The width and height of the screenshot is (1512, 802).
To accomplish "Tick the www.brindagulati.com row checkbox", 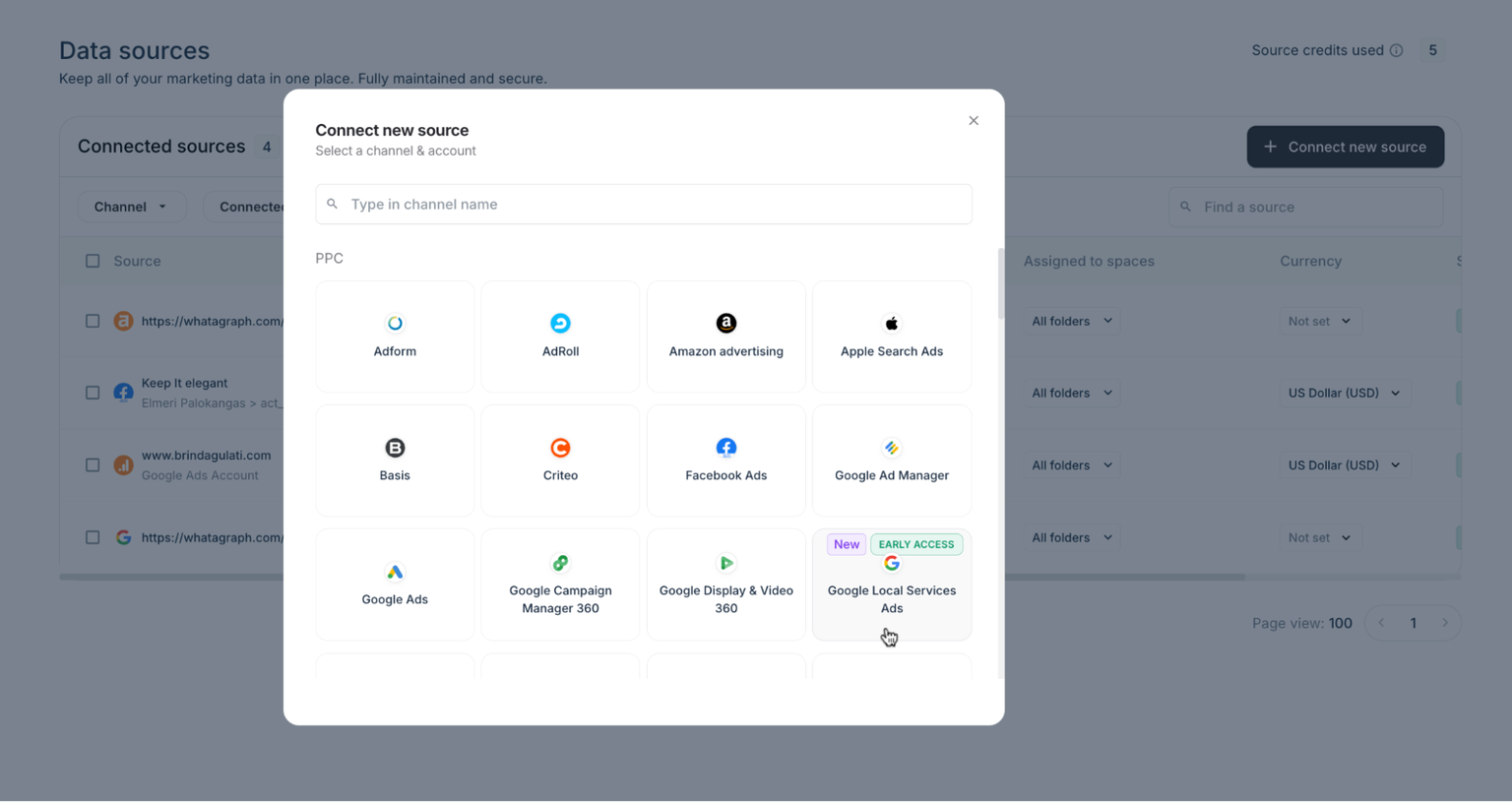I will click(93, 463).
